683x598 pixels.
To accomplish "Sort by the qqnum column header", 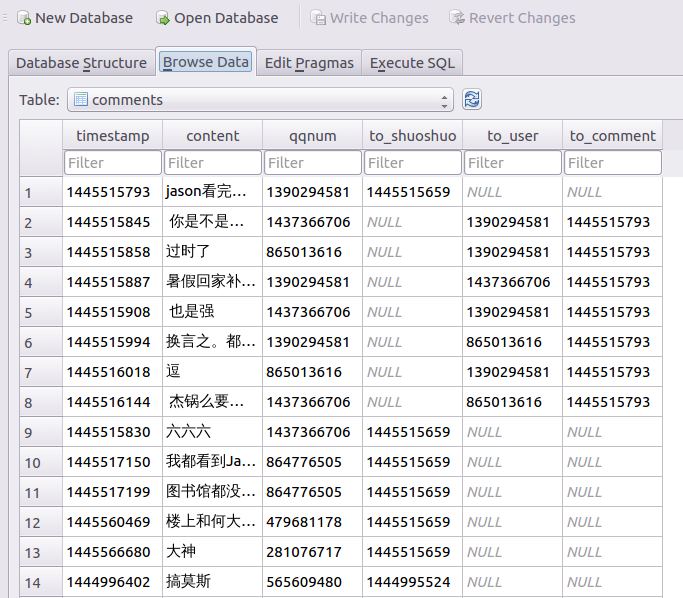I will click(312, 136).
